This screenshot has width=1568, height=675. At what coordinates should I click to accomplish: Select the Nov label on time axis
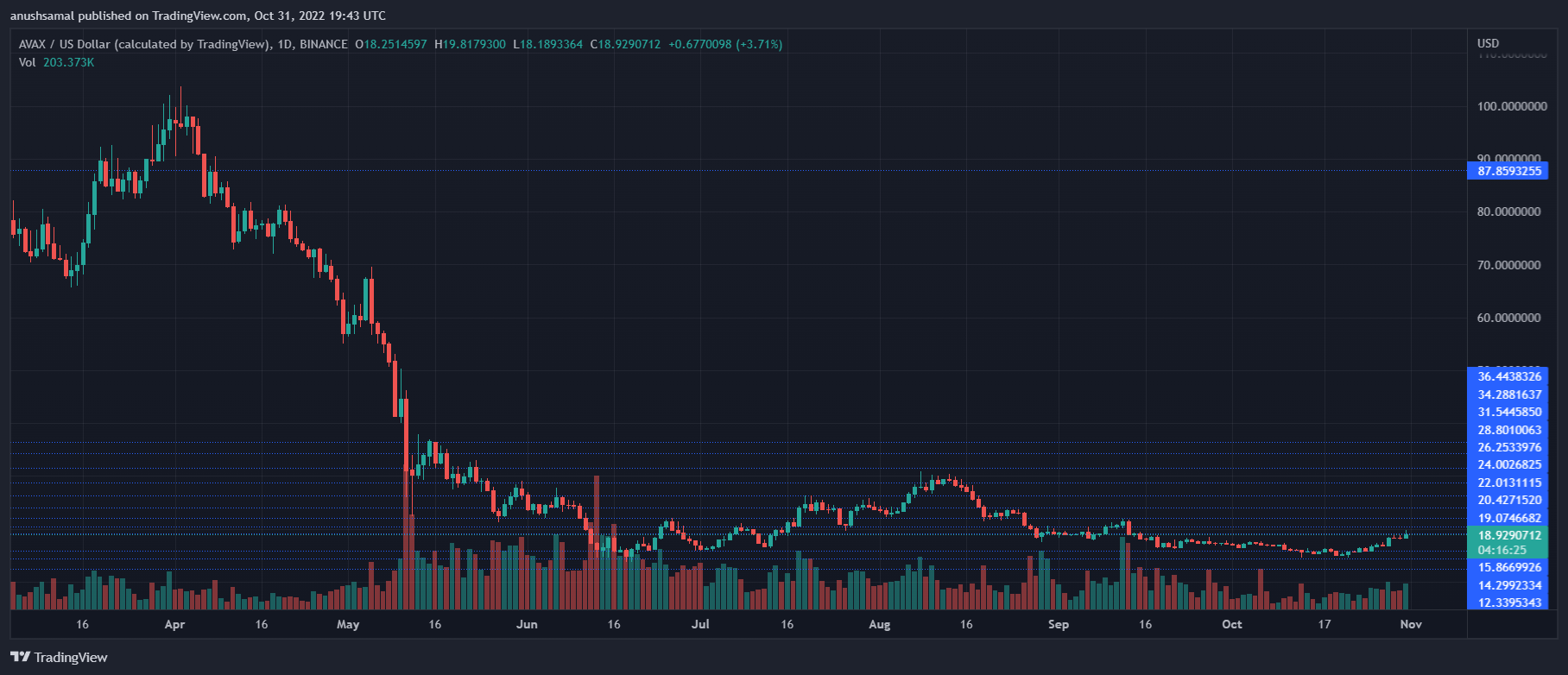(x=1410, y=624)
